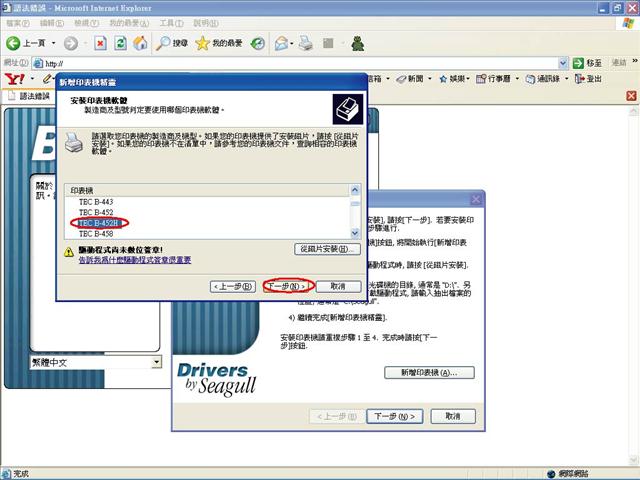Screen dimensions: 640x480
Task: Select TEC B-458 in the printer list
Action: 96,234
